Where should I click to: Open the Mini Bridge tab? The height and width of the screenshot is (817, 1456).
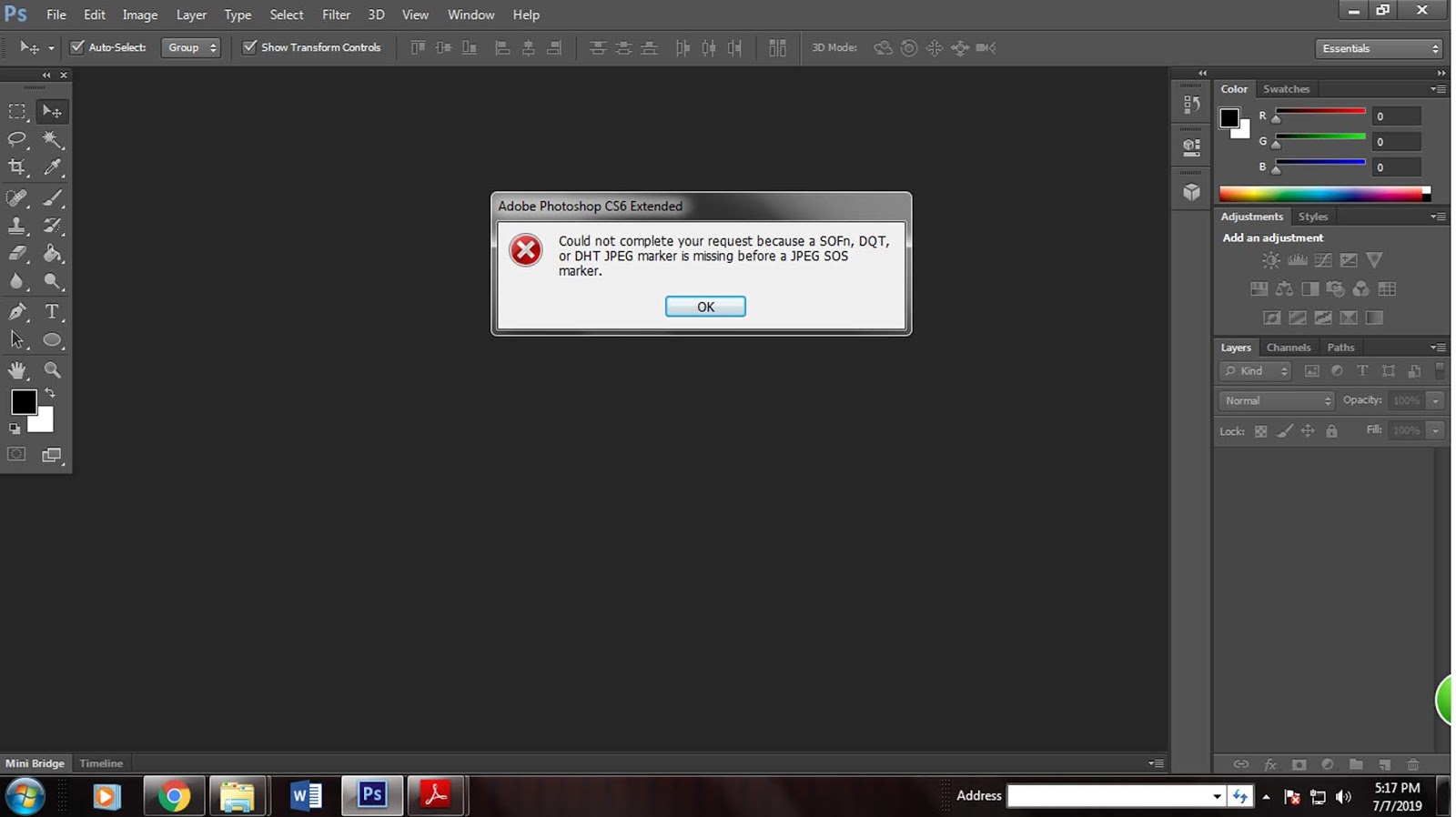tap(35, 763)
